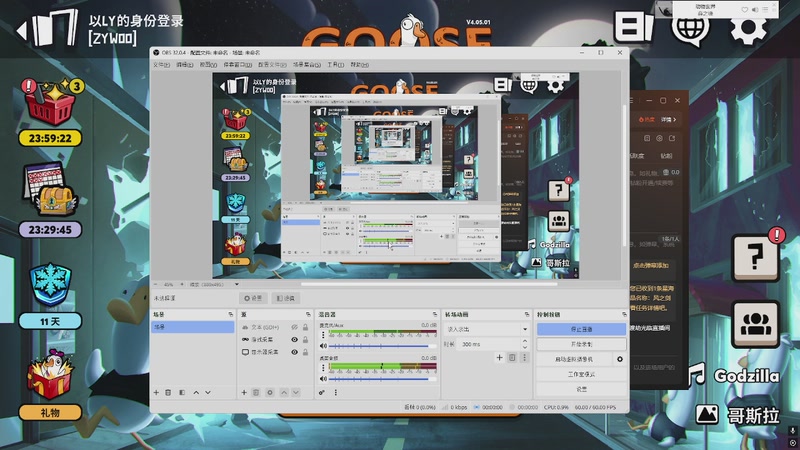Add a scene transition with the plus icon

click(499, 358)
